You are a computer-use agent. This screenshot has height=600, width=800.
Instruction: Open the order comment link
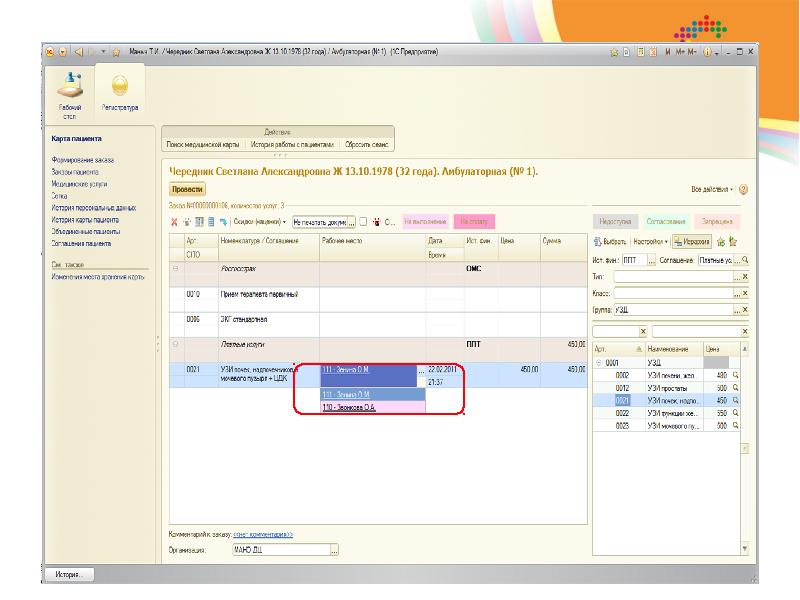click(263, 534)
